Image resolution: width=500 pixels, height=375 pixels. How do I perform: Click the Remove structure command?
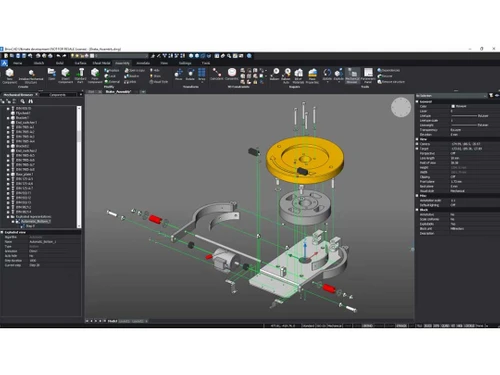[x=391, y=82]
